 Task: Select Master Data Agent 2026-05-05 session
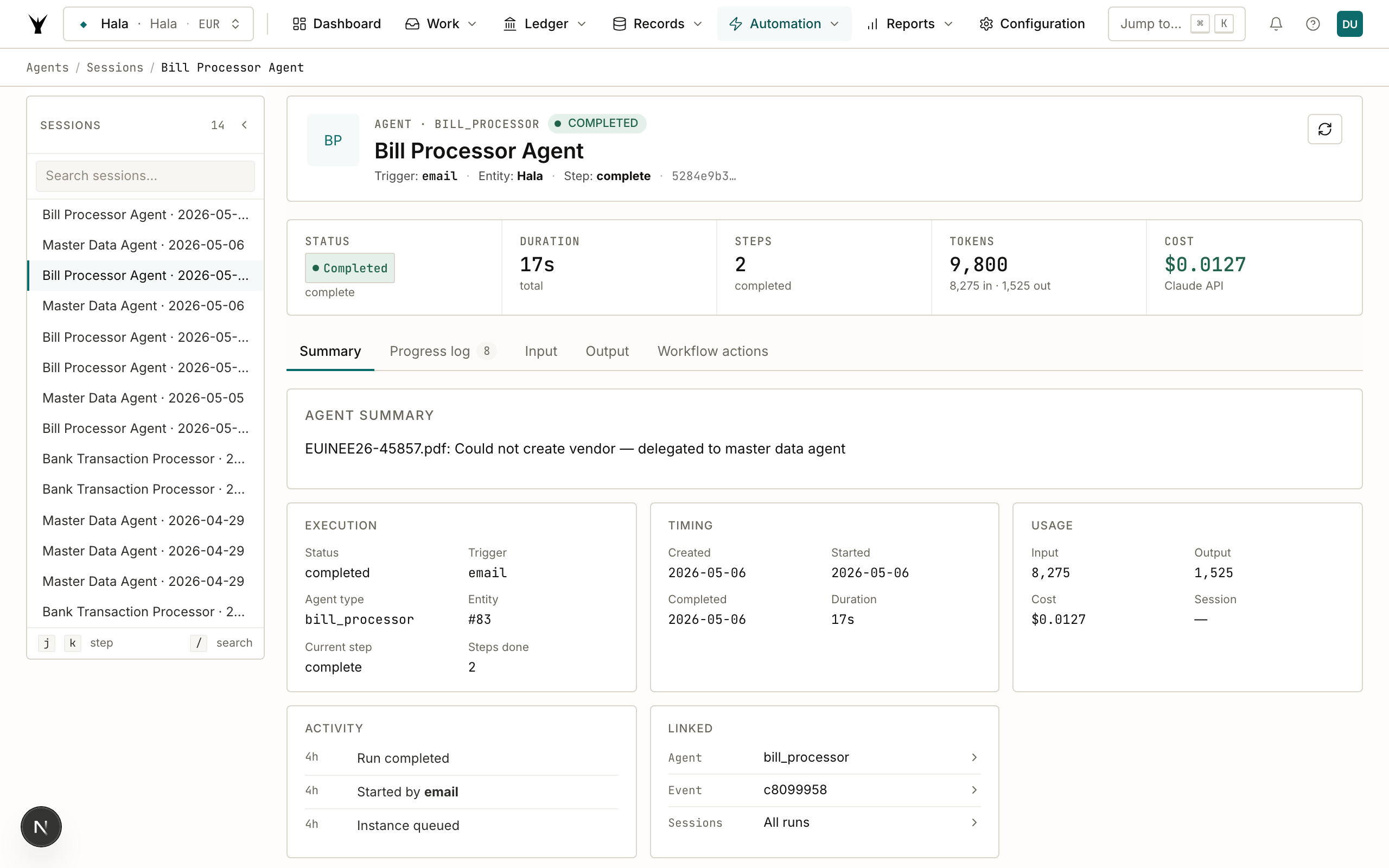tap(145, 398)
